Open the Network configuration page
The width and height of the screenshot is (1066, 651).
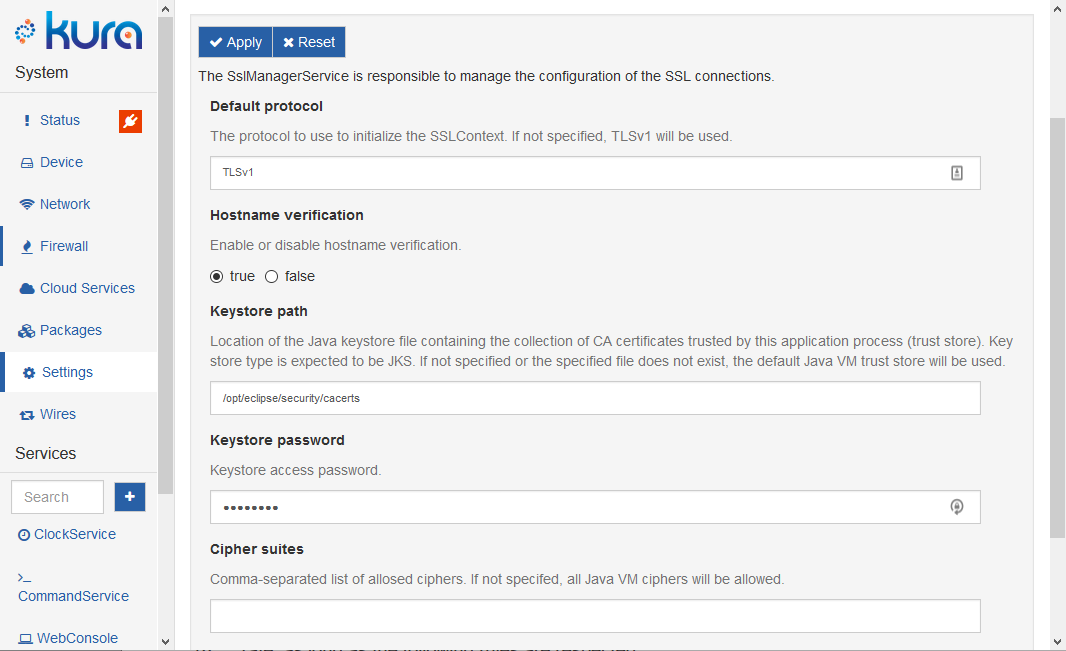(x=65, y=204)
